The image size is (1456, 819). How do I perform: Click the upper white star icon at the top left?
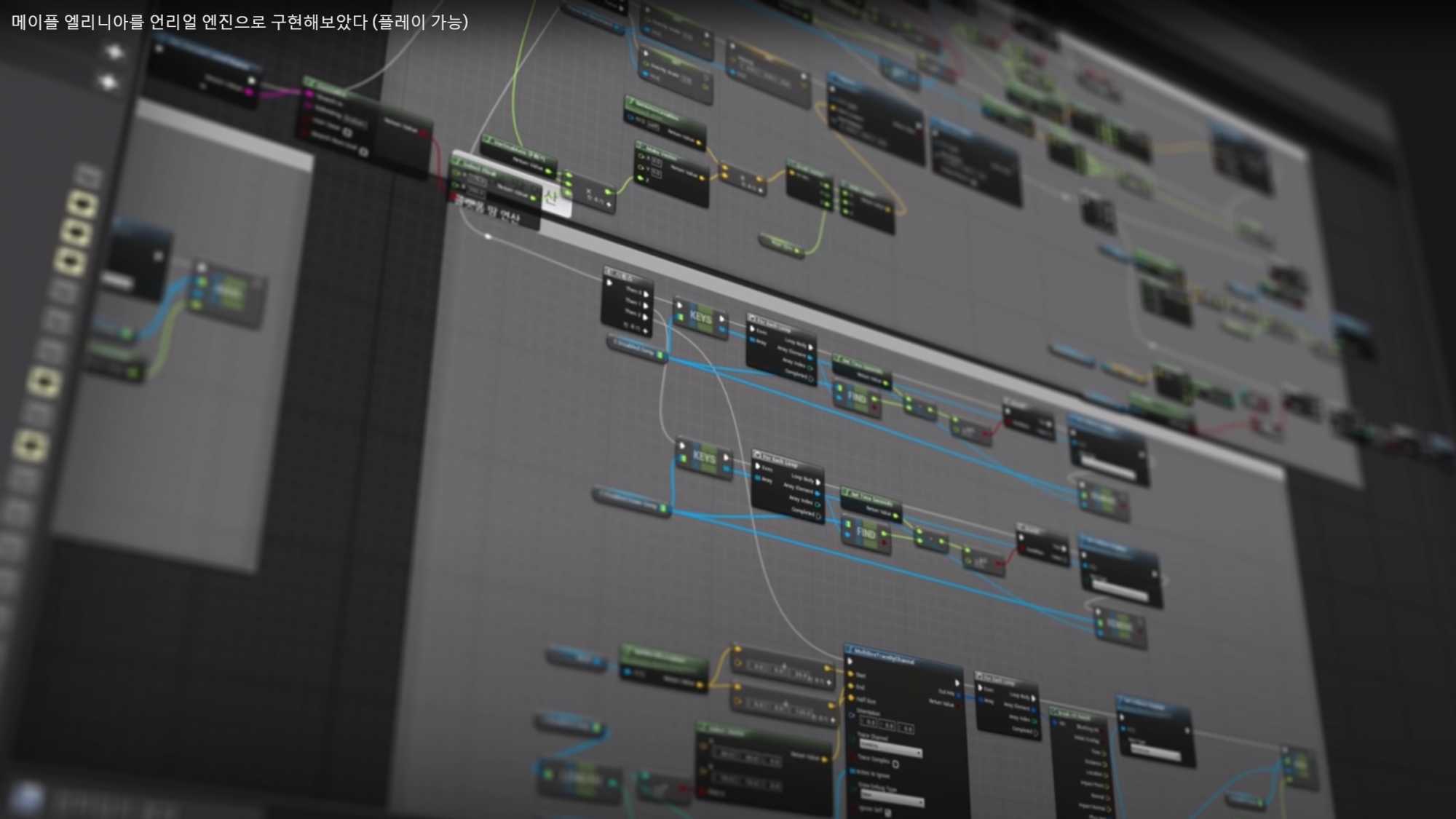pos(115,52)
